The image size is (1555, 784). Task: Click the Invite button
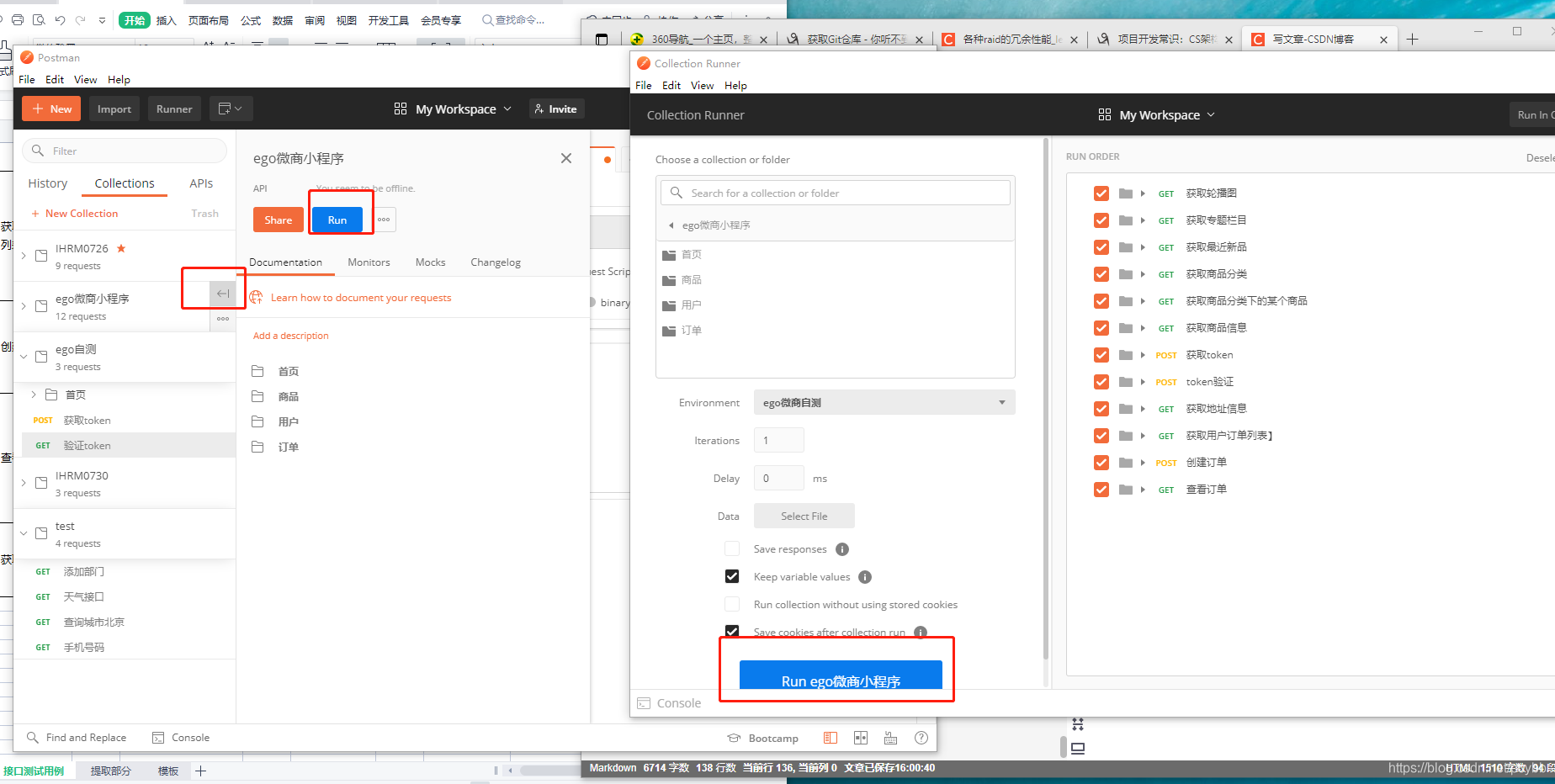[x=556, y=109]
